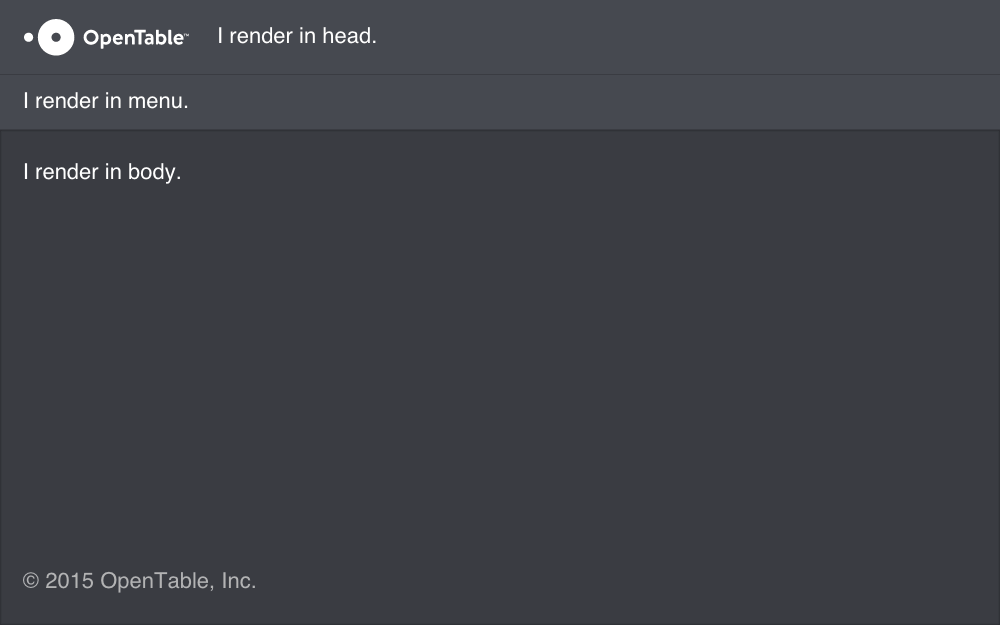Viewport: 1000px width, 625px height.
Task: Click the trademark symbol after OpenTable
Action: click(186, 34)
